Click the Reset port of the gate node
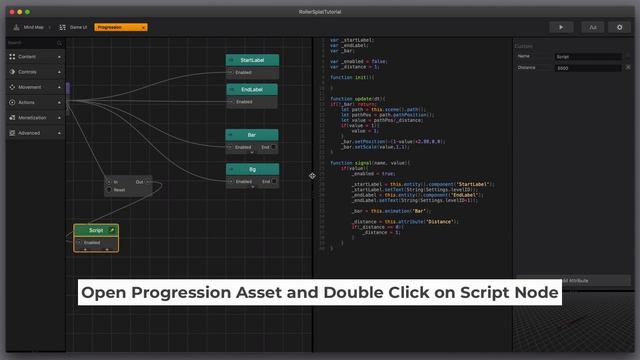The height and width of the screenshot is (360, 640). pyautogui.click(x=109, y=190)
